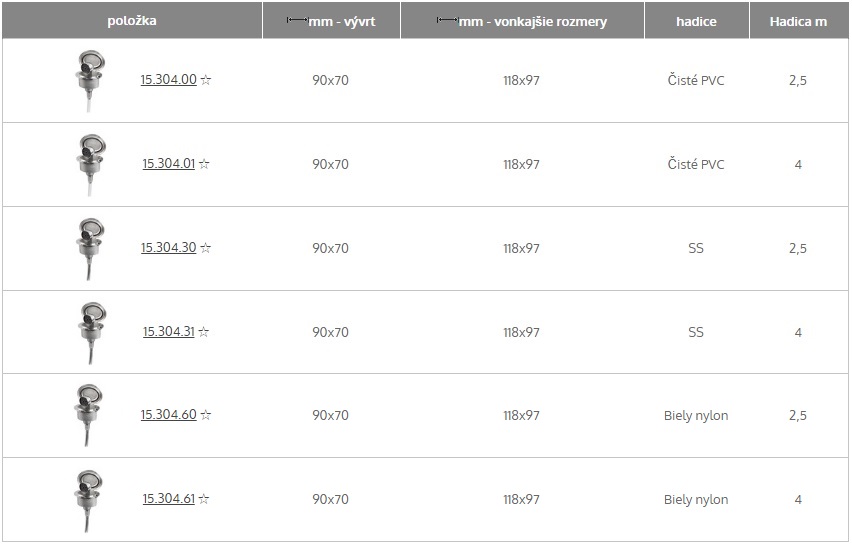Click the položka column header
This screenshot has width=852, height=544.
point(132,21)
